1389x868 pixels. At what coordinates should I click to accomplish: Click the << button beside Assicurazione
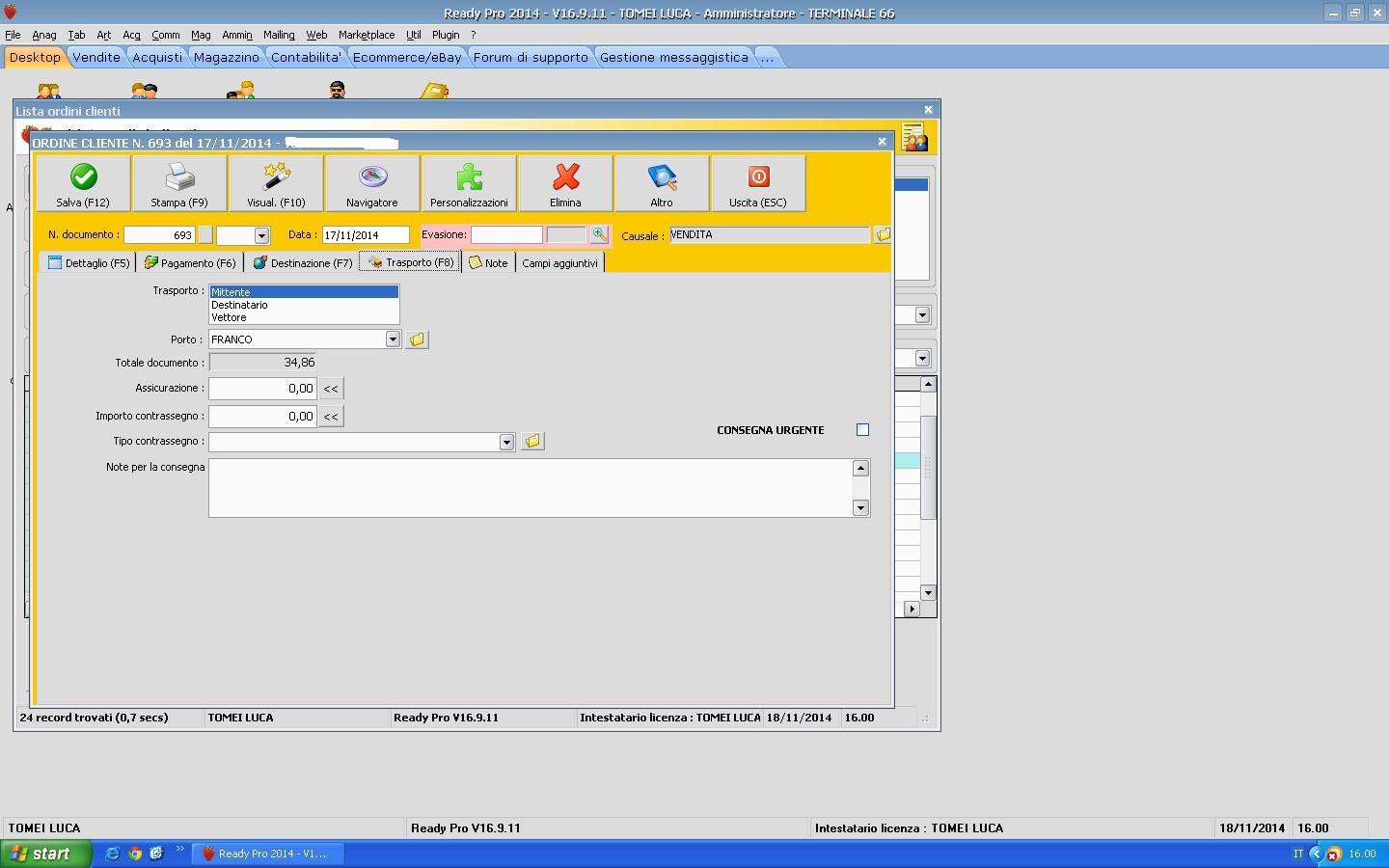(331, 389)
